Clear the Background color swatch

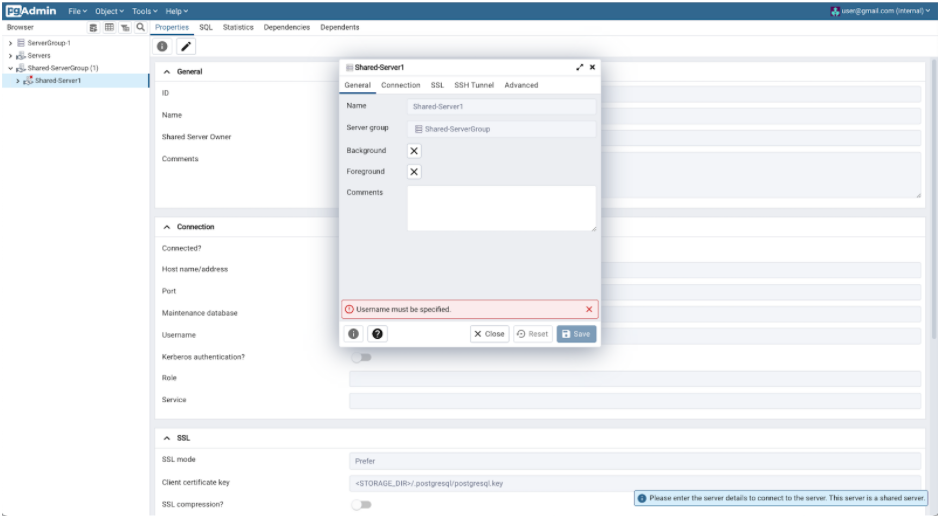414,151
